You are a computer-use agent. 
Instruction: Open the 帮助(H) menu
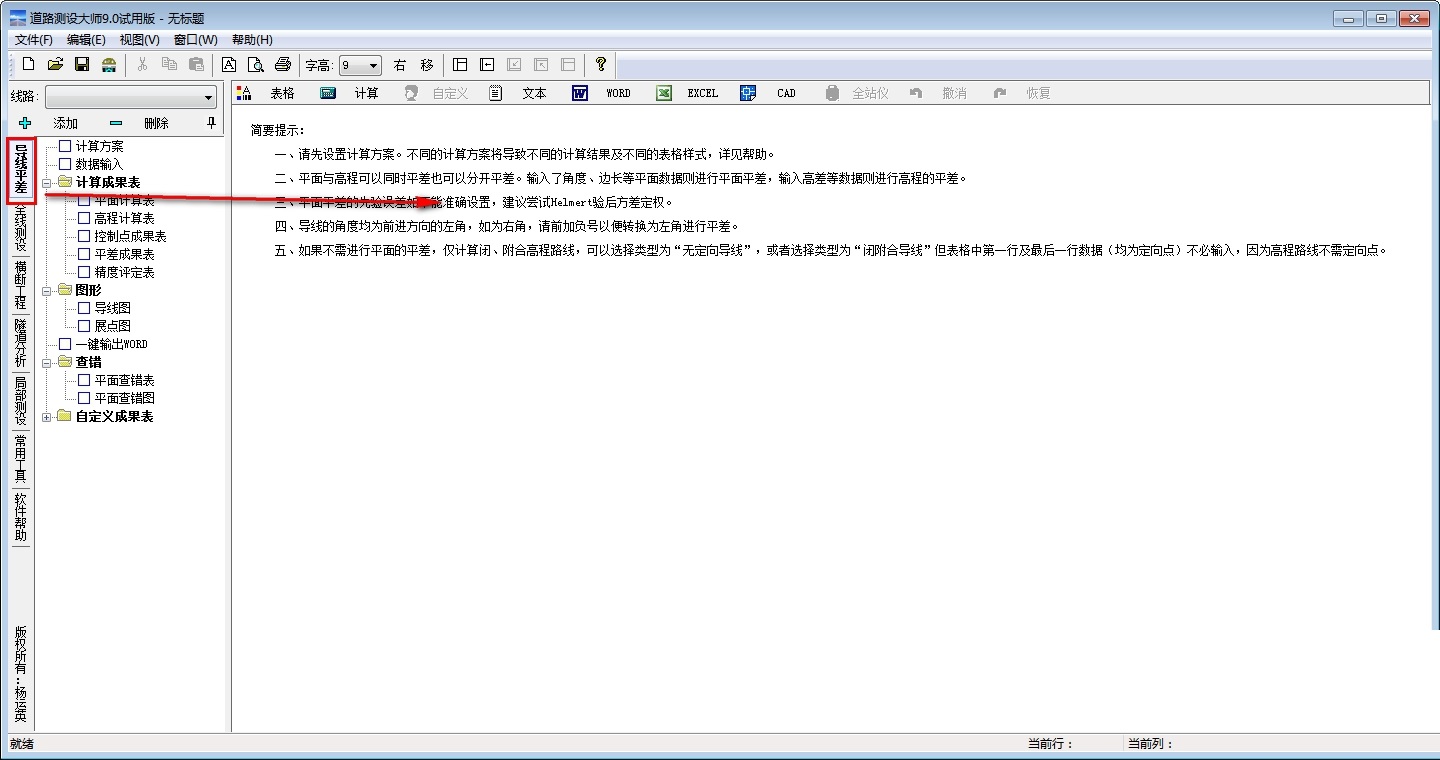coord(252,40)
